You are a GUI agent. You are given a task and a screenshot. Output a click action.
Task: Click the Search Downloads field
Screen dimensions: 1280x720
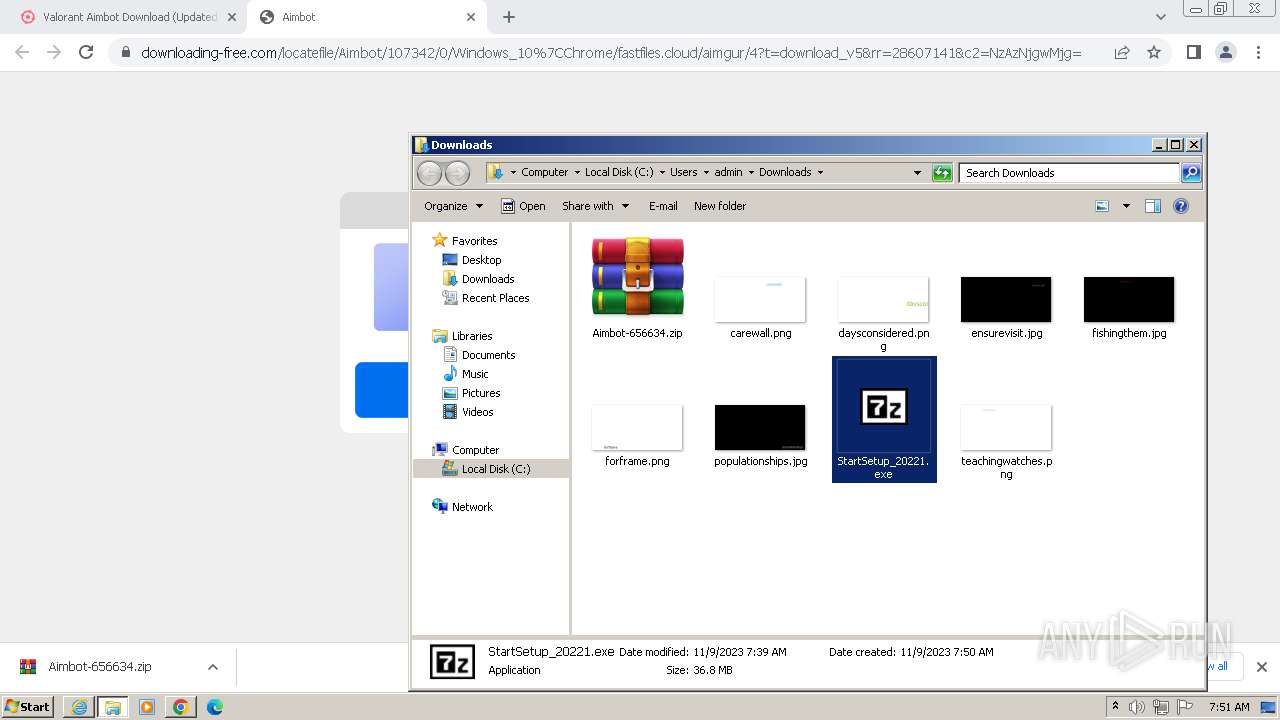coord(1069,173)
